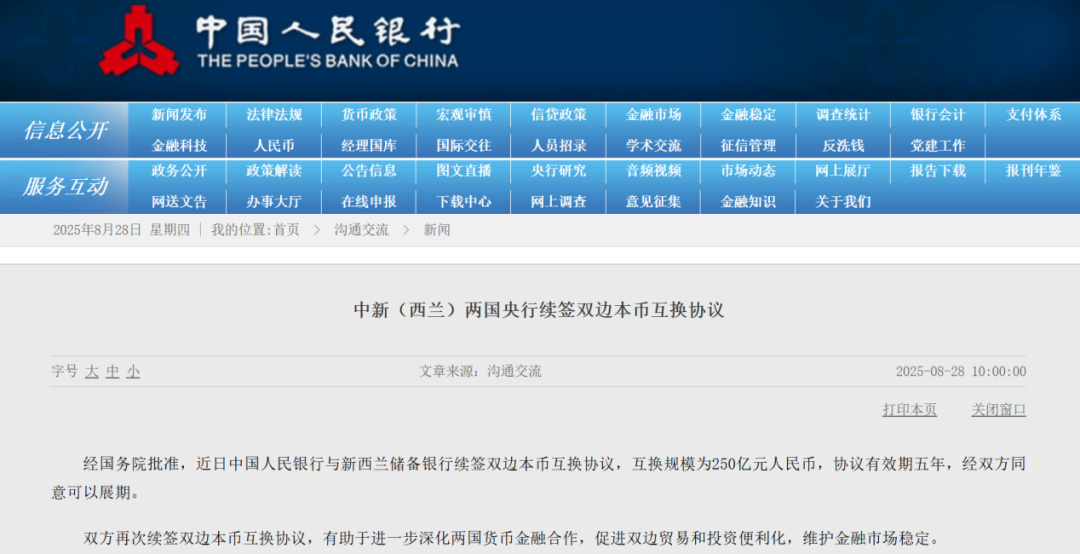Set font size to 小
Screen dimensions: 1080x554
133,372
